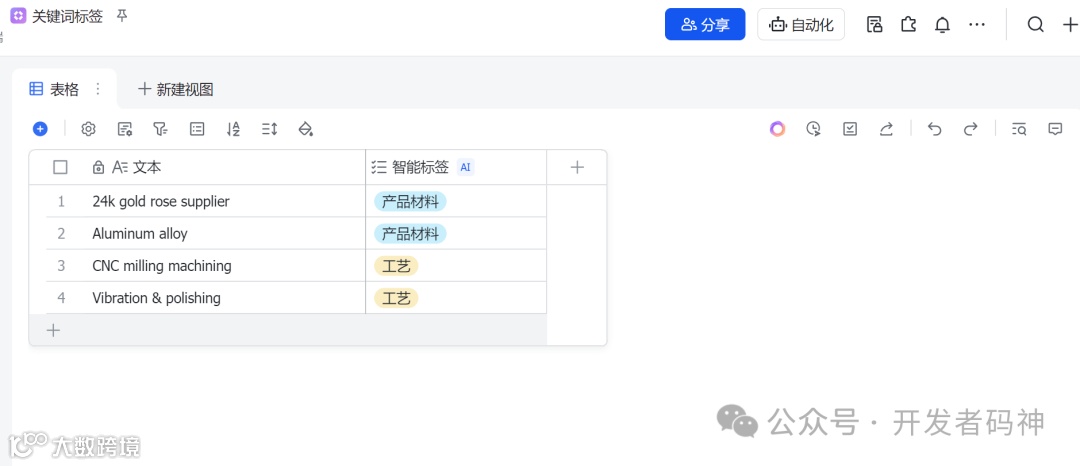This screenshot has width=1080, height=466.
Task: Click the undo arrow
Action: point(934,129)
